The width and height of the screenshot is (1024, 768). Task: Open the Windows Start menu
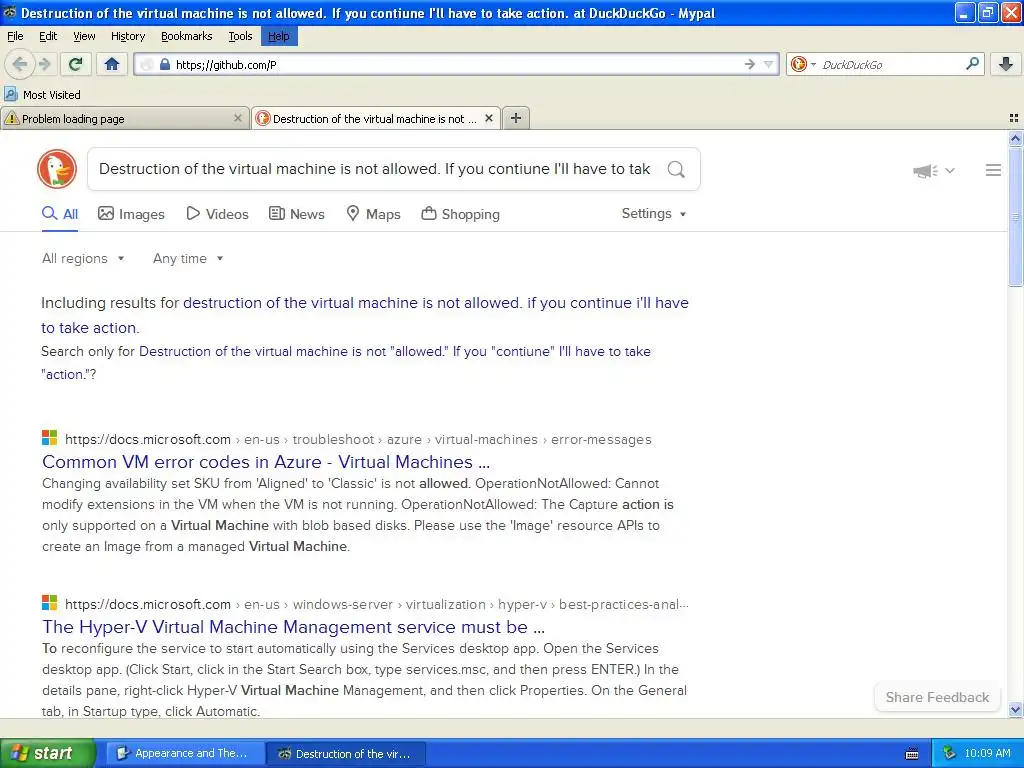point(48,754)
